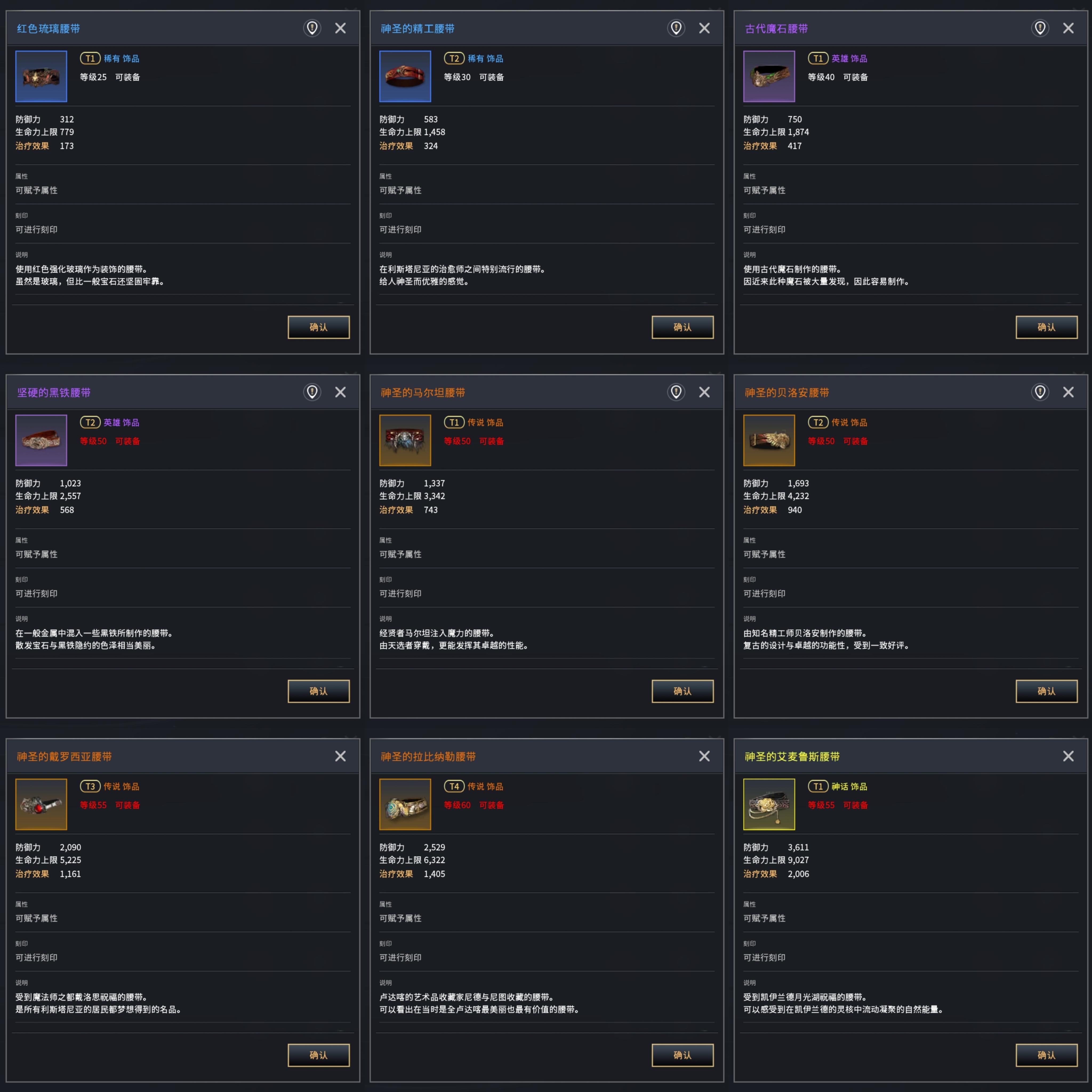Click the 坚硬的黑铁腰带 item thumbnail

(41, 440)
